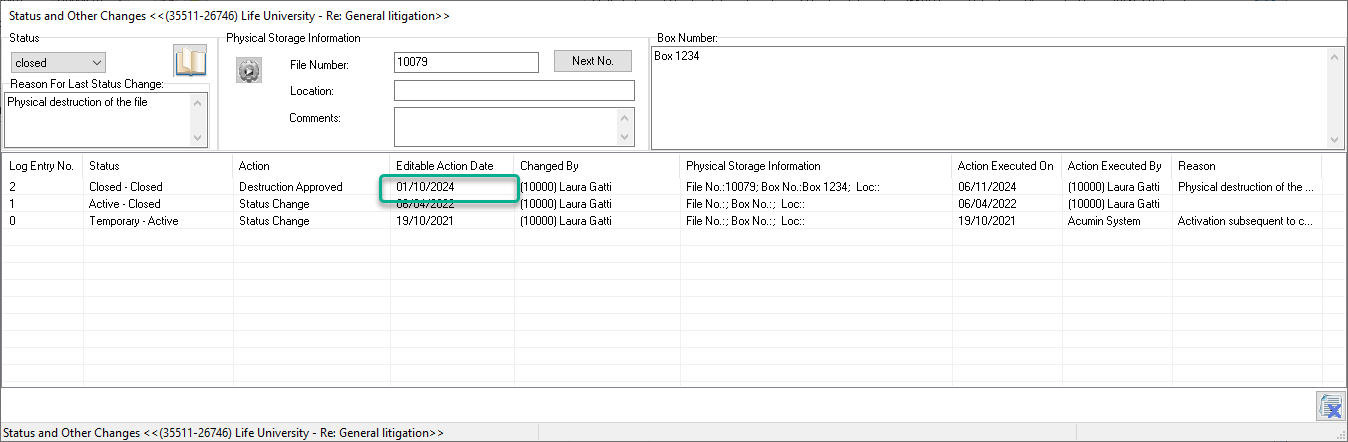Click the Reason For Last Status Change box
Image resolution: width=1348 pixels, height=442 pixels.
click(97, 120)
